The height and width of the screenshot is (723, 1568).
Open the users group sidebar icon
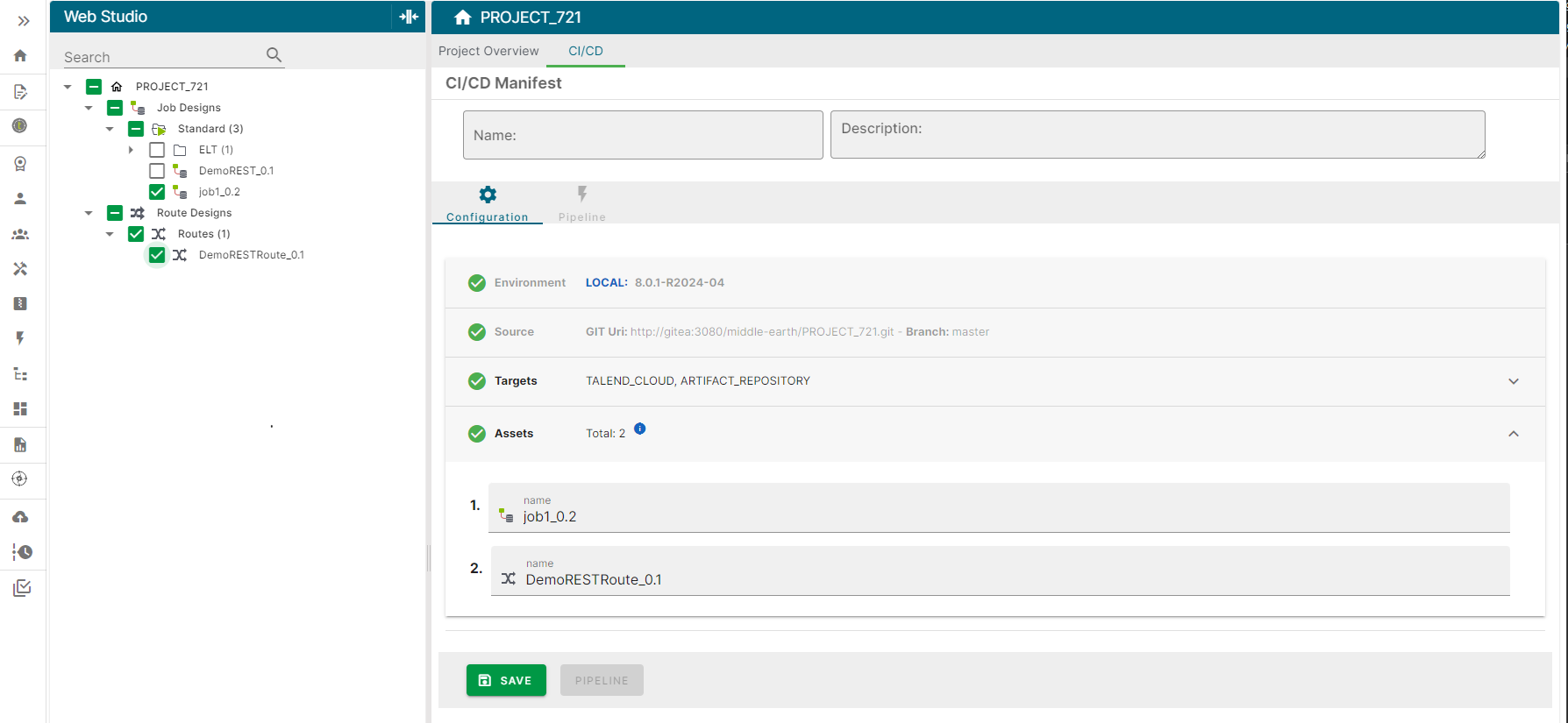[20, 234]
